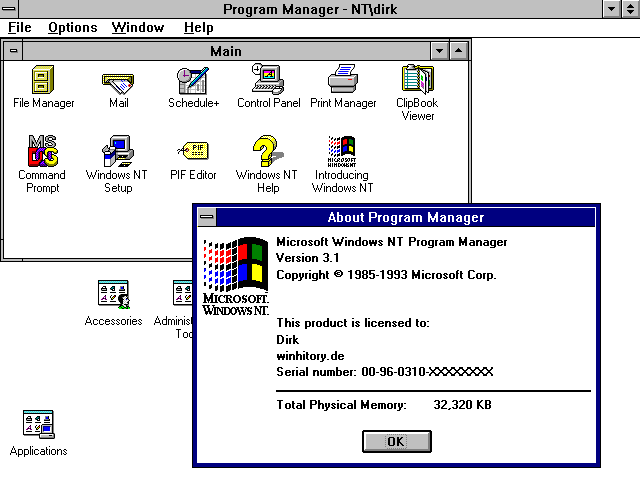Click the Microsoft Windows NT logo image
Screen dimensions: 640x480
(x=236, y=276)
